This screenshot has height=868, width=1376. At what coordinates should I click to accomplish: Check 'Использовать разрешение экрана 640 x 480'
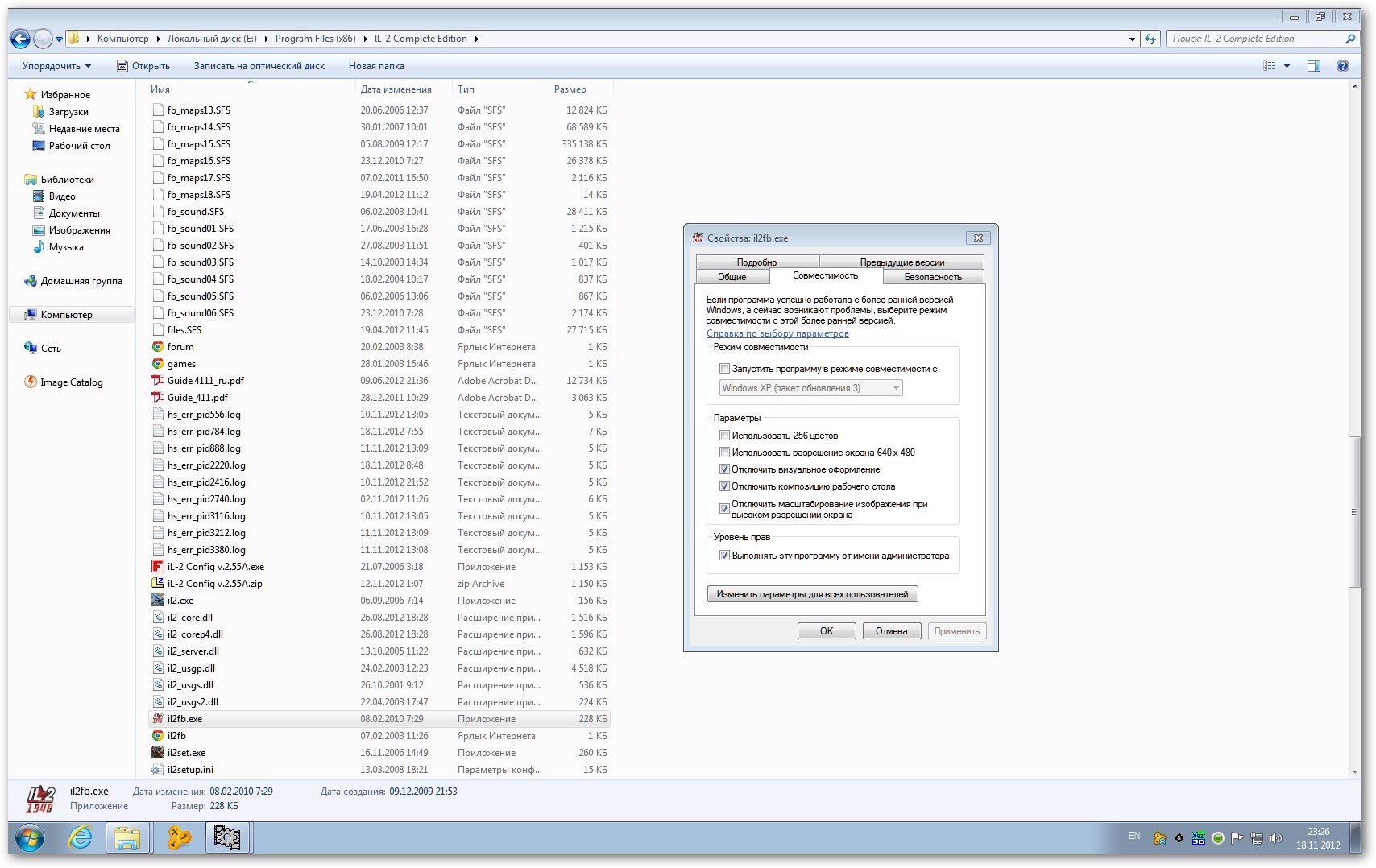click(x=724, y=453)
